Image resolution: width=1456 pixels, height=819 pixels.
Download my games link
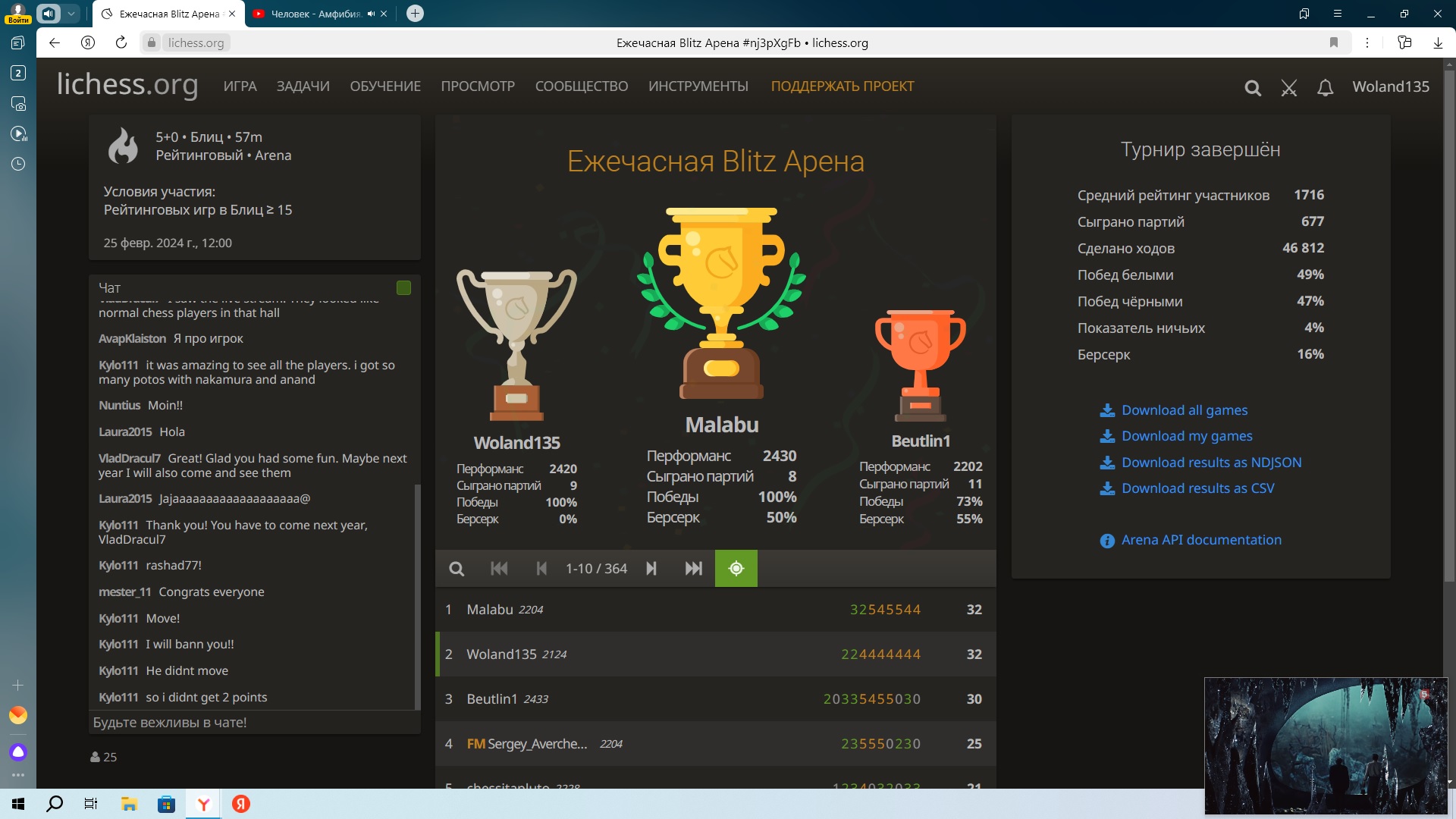click(1176, 436)
